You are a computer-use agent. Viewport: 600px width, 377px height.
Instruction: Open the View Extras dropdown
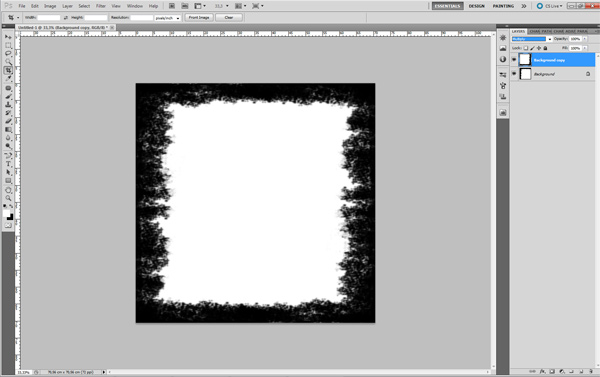click(200, 6)
